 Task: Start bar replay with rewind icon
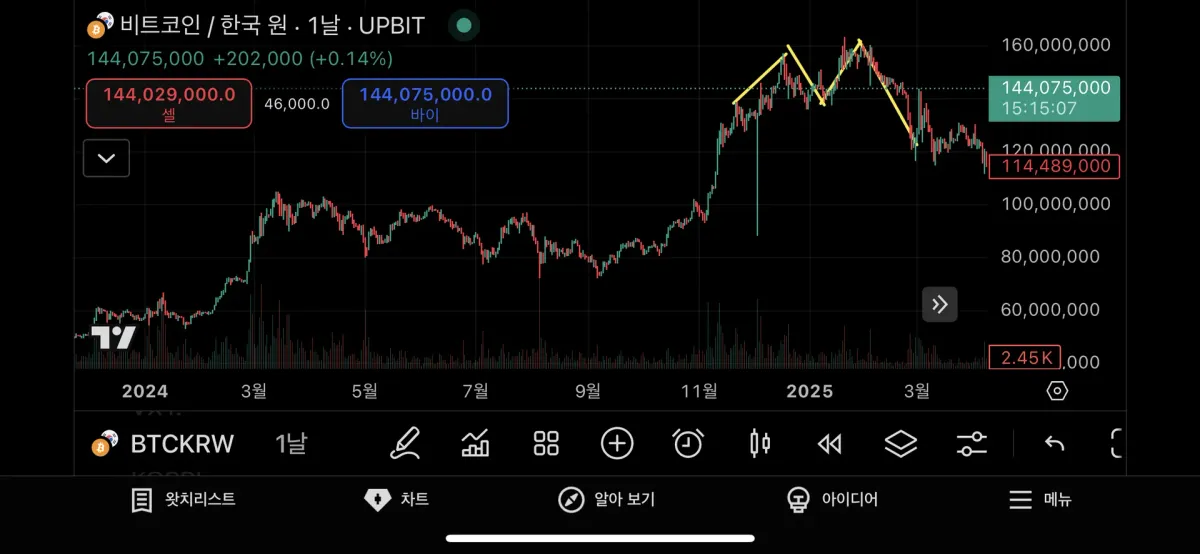(830, 443)
